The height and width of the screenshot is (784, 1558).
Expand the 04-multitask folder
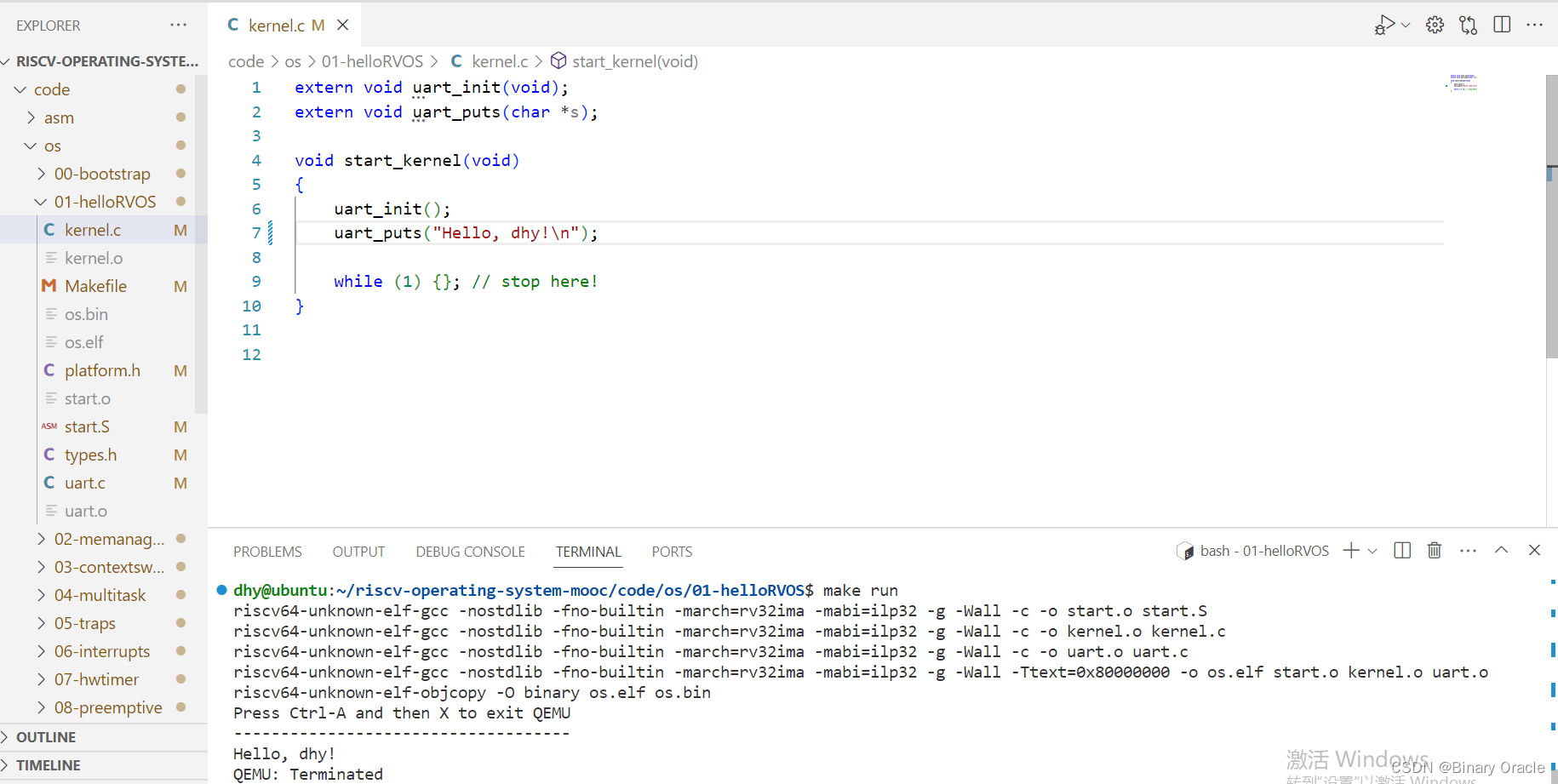click(x=104, y=595)
